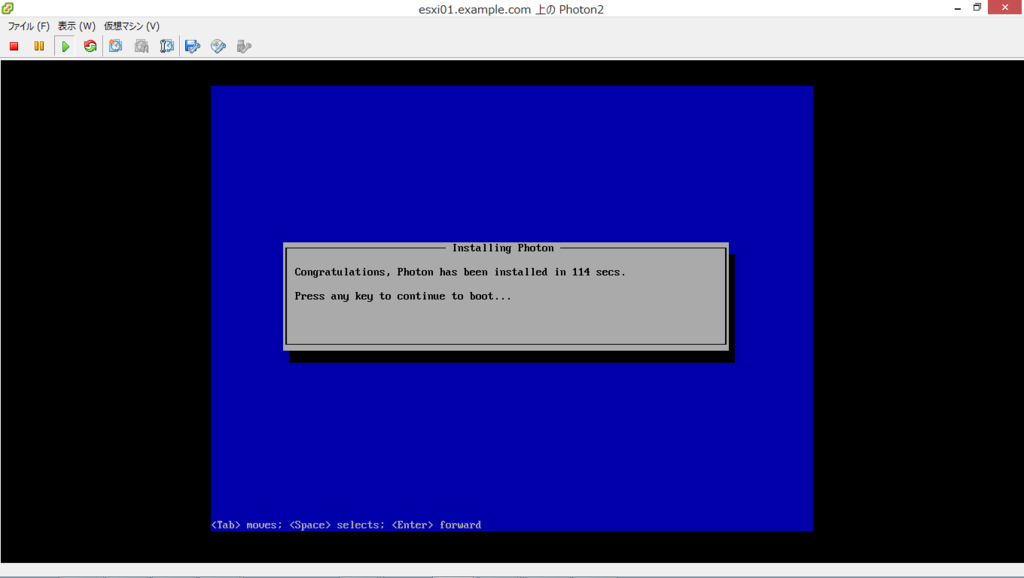Minimize the console window
The width and height of the screenshot is (1024, 578).
coord(957,8)
